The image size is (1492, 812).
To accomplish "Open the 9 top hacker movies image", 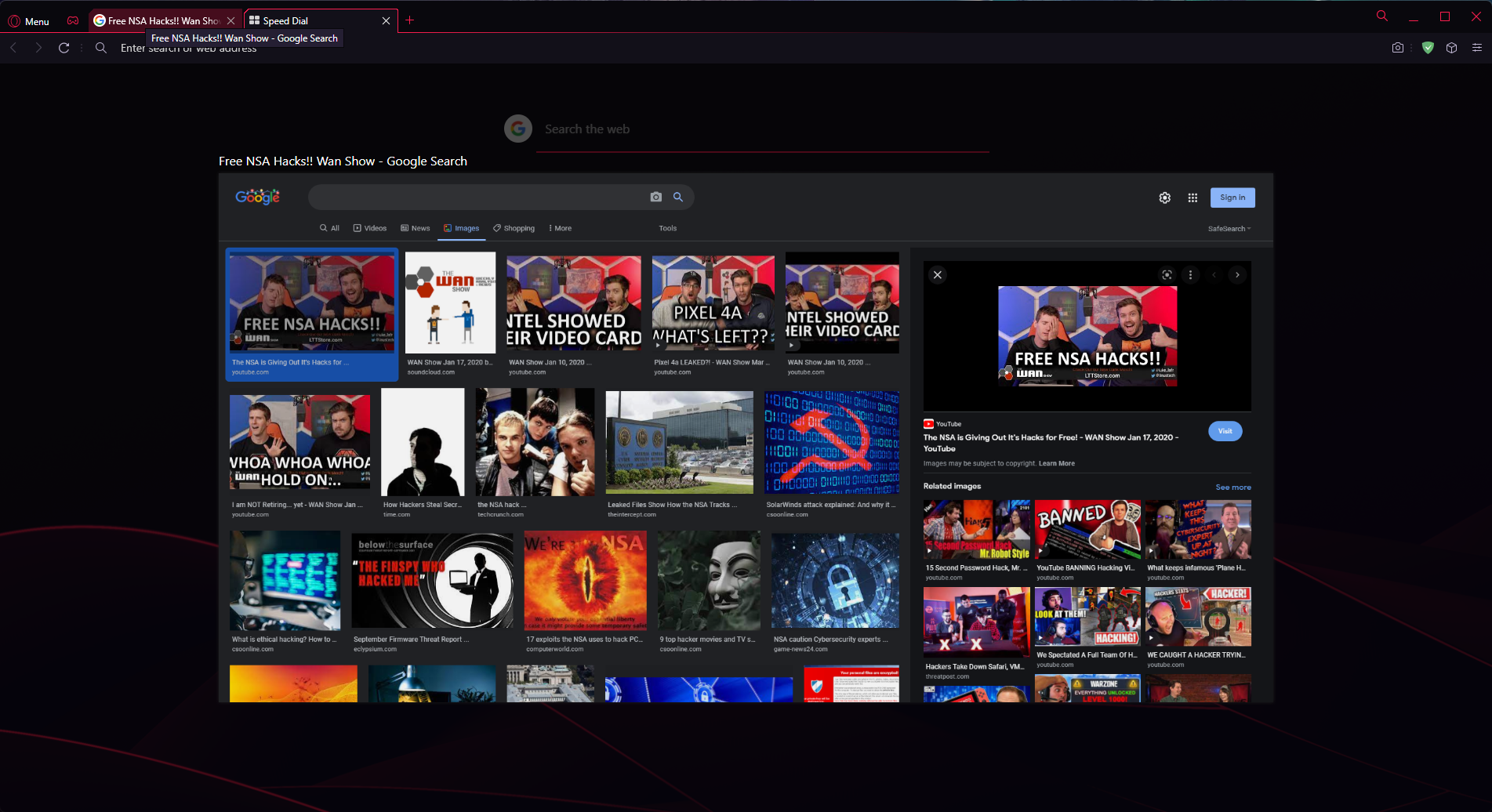I will pos(709,580).
